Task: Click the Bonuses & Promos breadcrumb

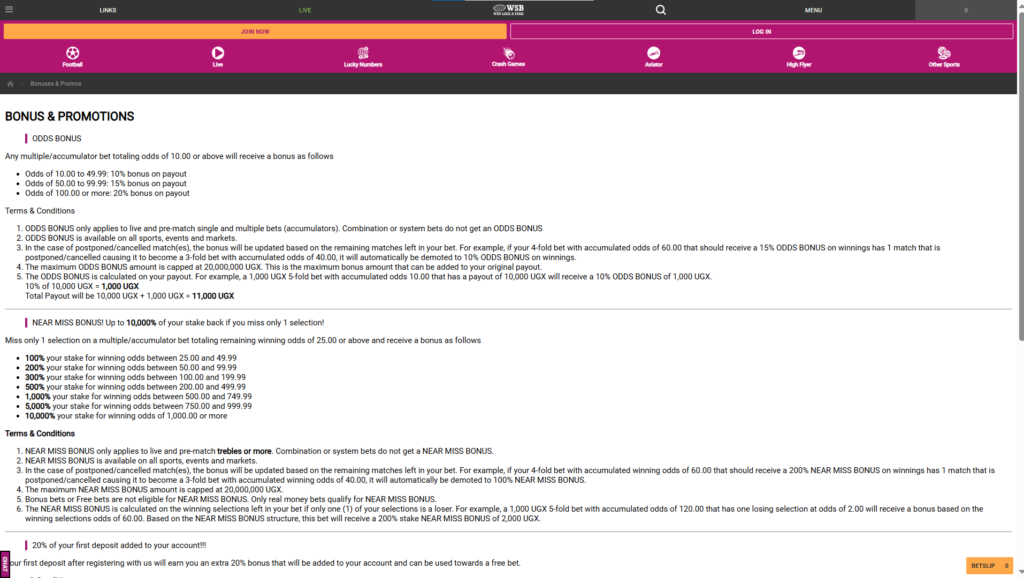Action: 56,84
